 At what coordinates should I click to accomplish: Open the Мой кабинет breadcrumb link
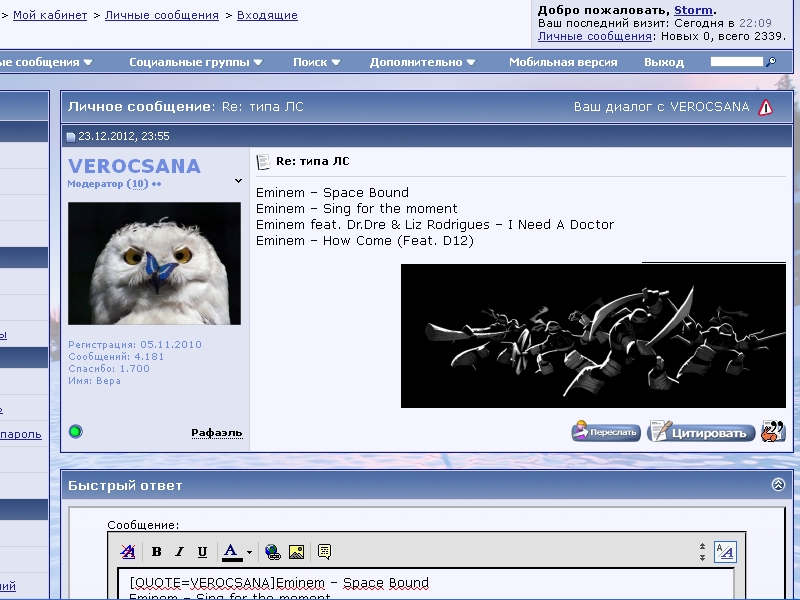pyautogui.click(x=50, y=15)
